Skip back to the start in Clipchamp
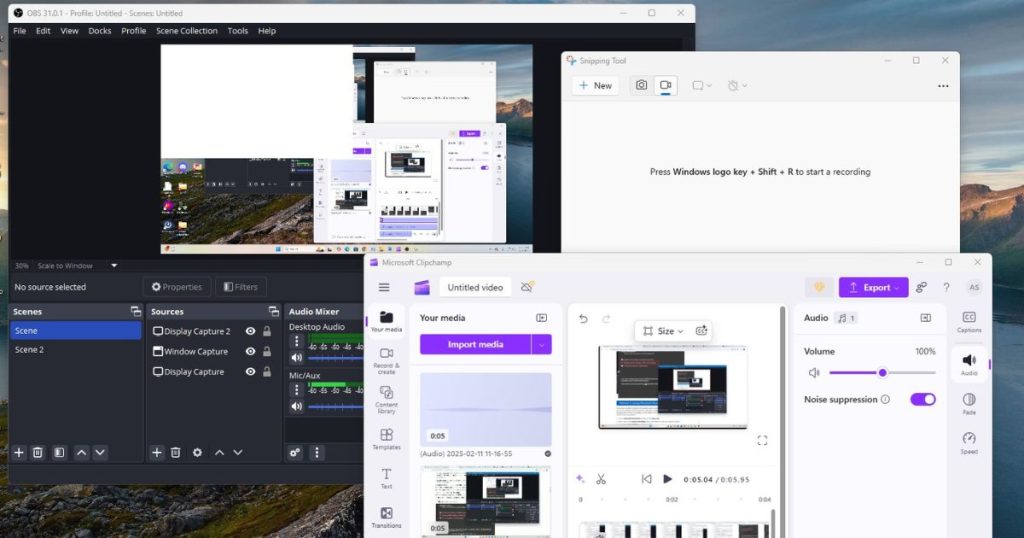Screen dimensions: 1024x538 coord(646,479)
